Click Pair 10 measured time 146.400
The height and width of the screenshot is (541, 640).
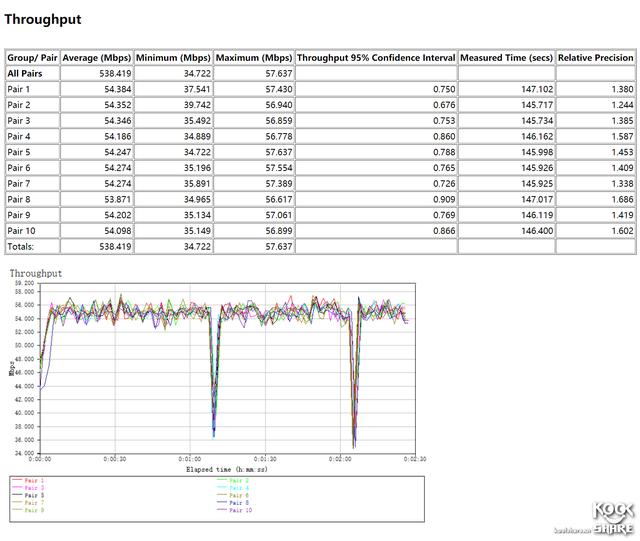(537, 231)
